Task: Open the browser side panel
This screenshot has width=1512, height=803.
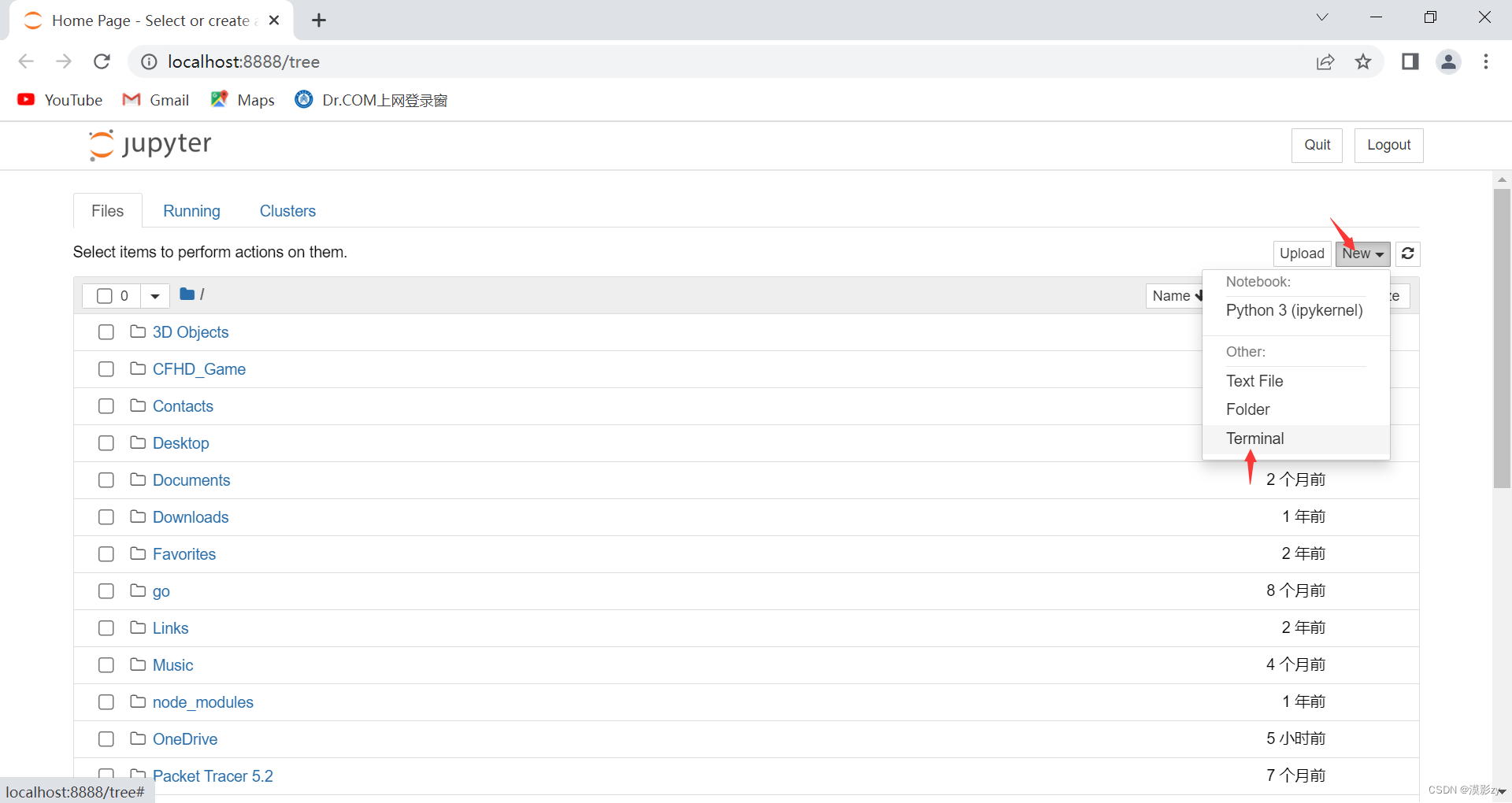Action: pyautogui.click(x=1410, y=61)
